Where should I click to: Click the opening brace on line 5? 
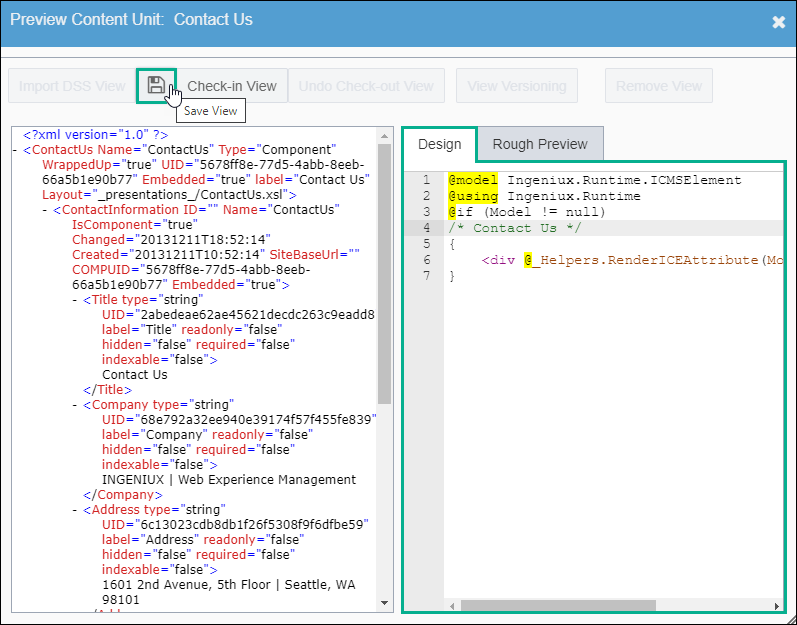[x=452, y=244]
